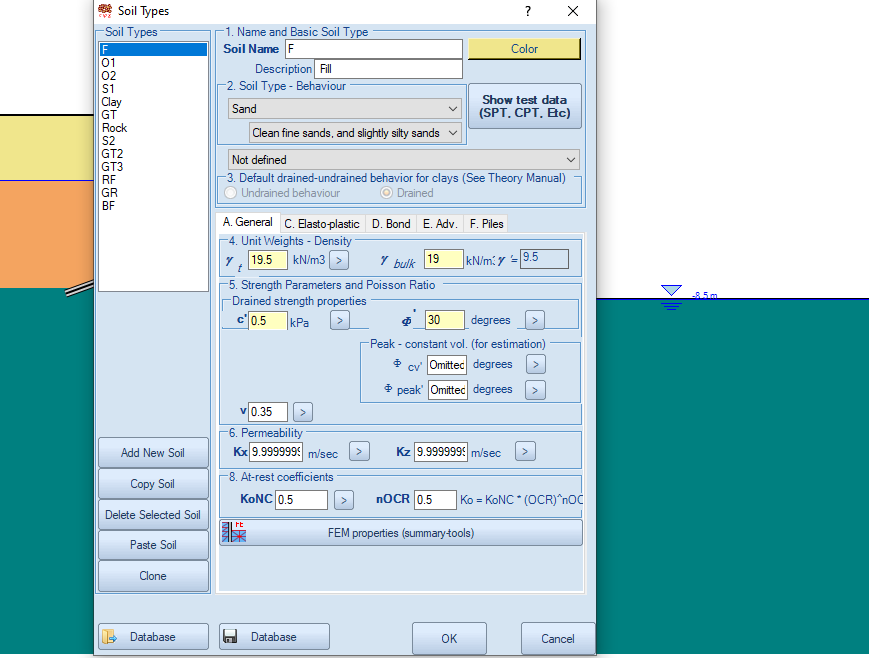This screenshot has width=869, height=658.
Task: Open estimator arrow next to friction angle
Action: pos(535,320)
